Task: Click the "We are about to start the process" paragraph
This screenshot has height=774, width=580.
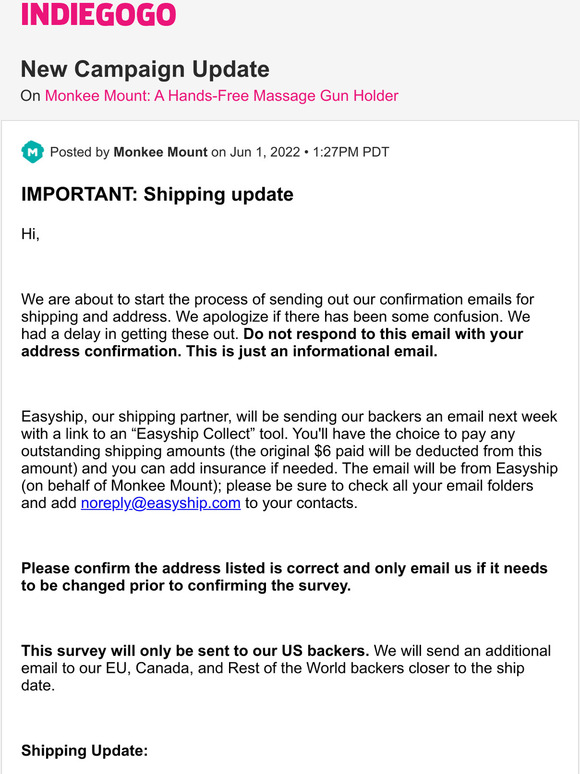Action: (277, 325)
